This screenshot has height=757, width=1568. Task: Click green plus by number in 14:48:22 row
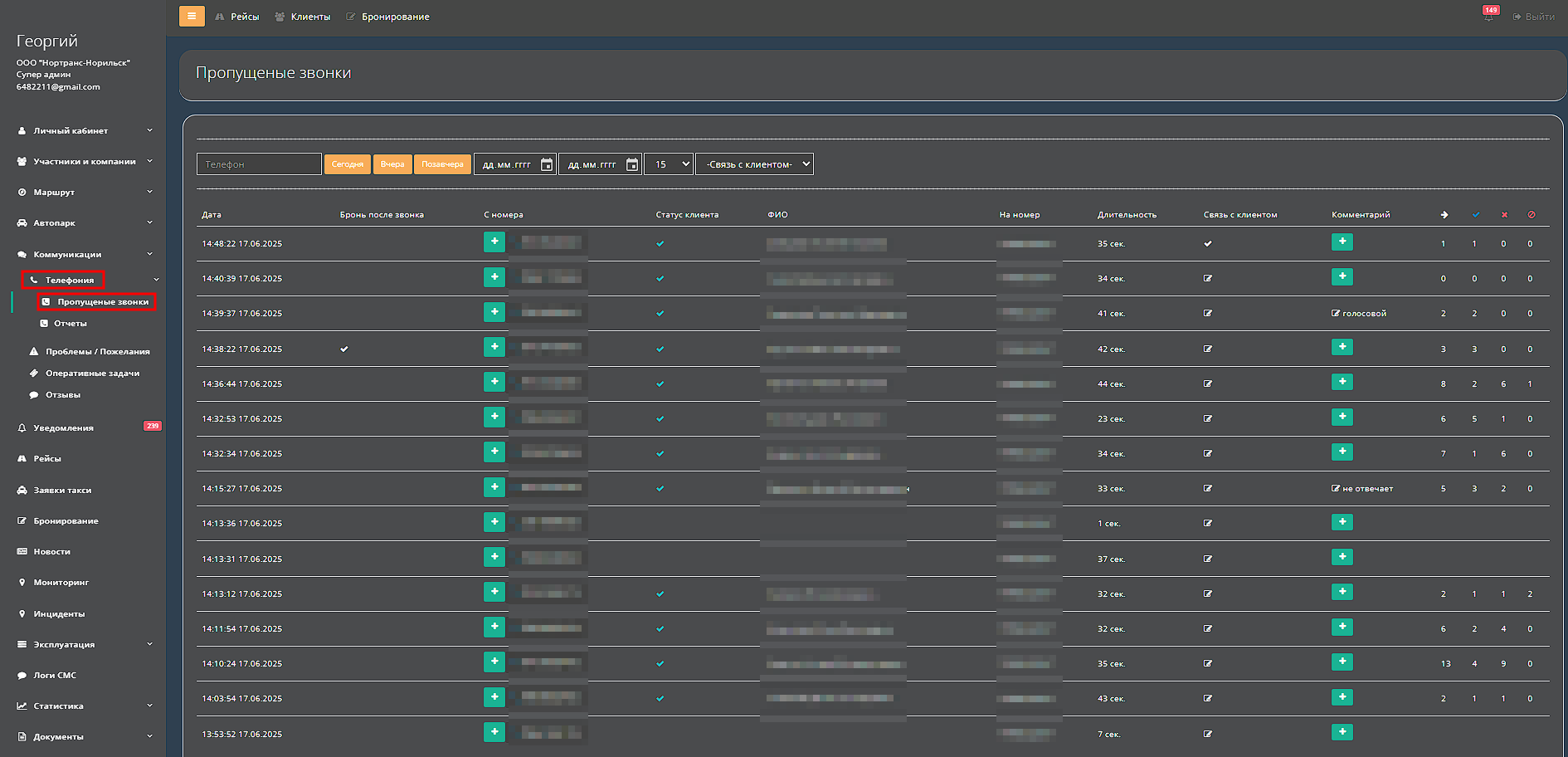coord(494,242)
